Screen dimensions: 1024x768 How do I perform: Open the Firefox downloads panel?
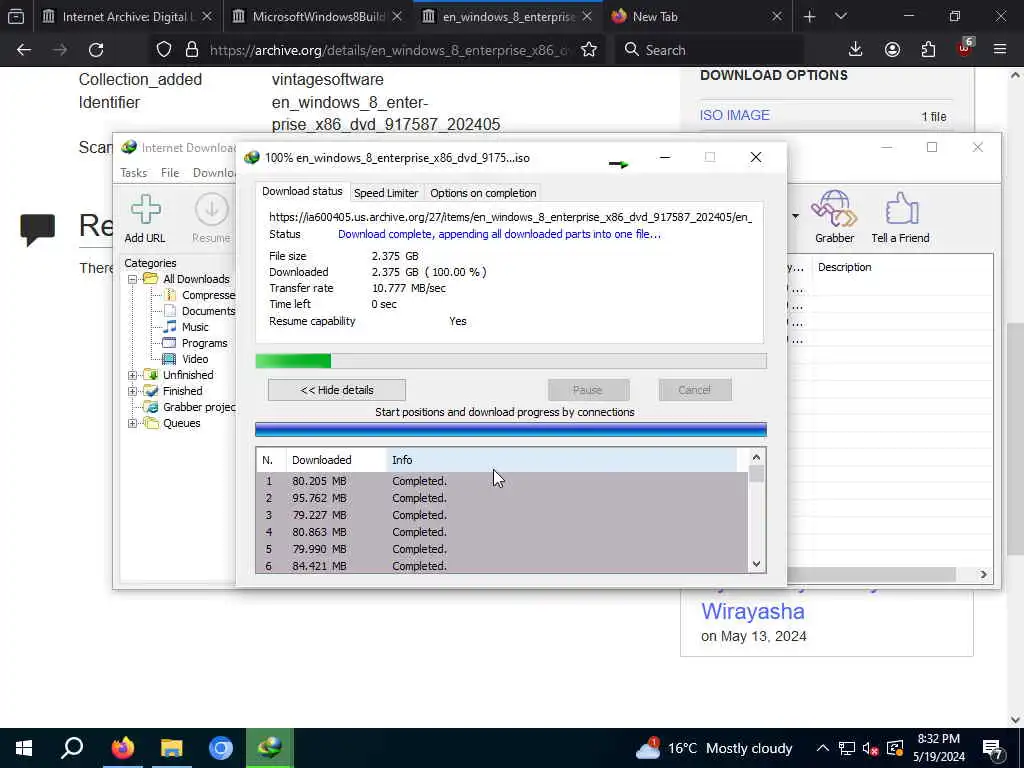point(855,50)
